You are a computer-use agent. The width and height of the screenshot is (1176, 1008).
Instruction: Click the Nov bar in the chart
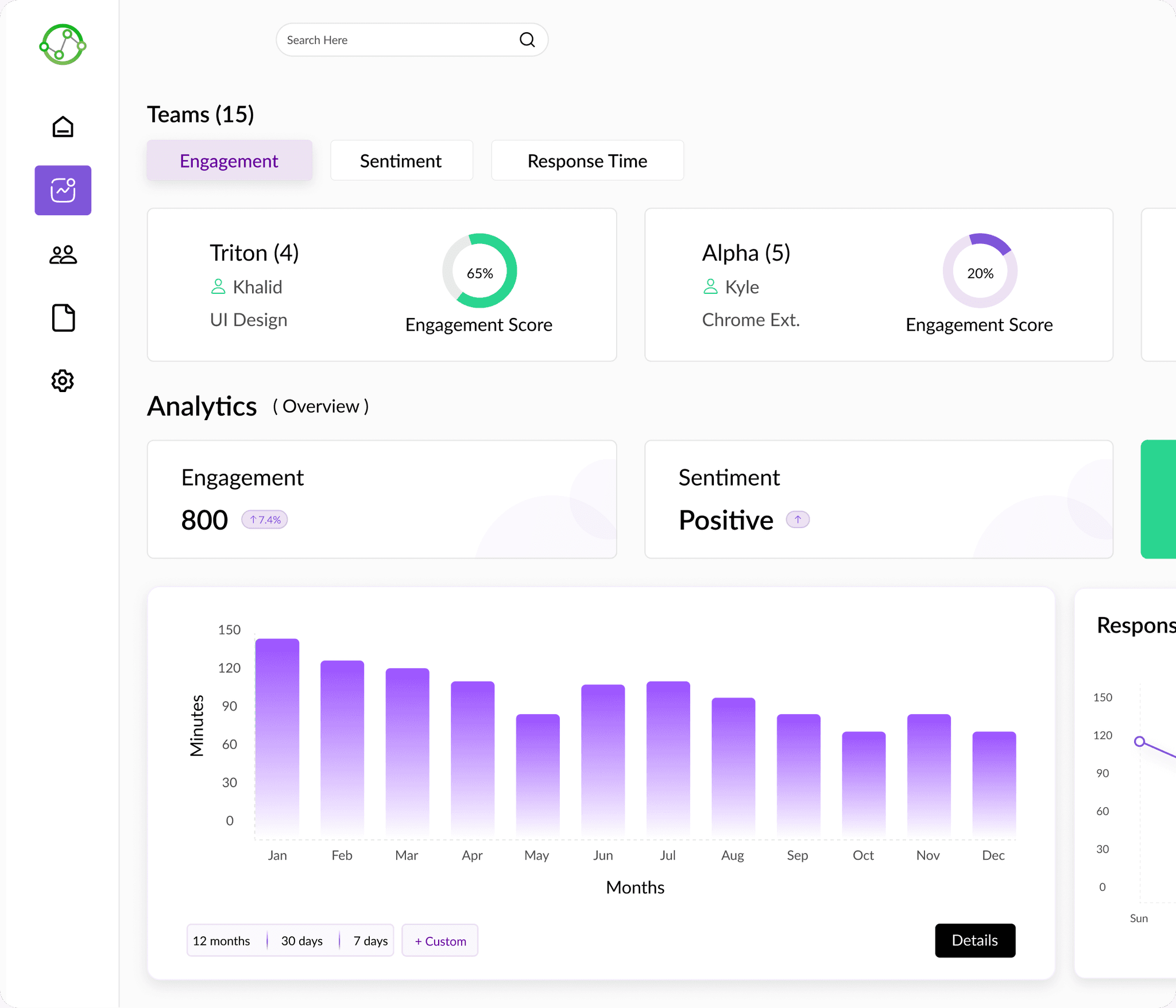pyautogui.click(x=929, y=776)
